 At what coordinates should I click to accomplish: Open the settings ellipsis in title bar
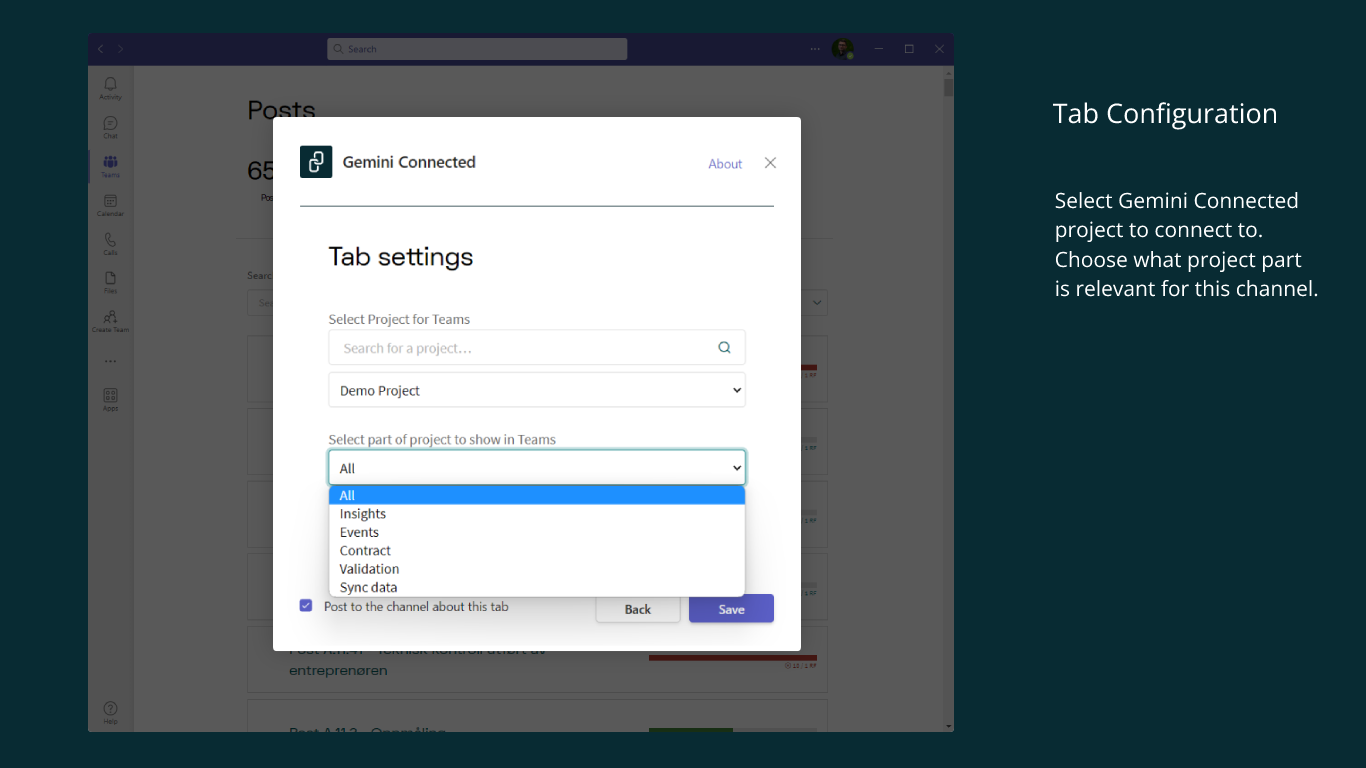(815, 49)
